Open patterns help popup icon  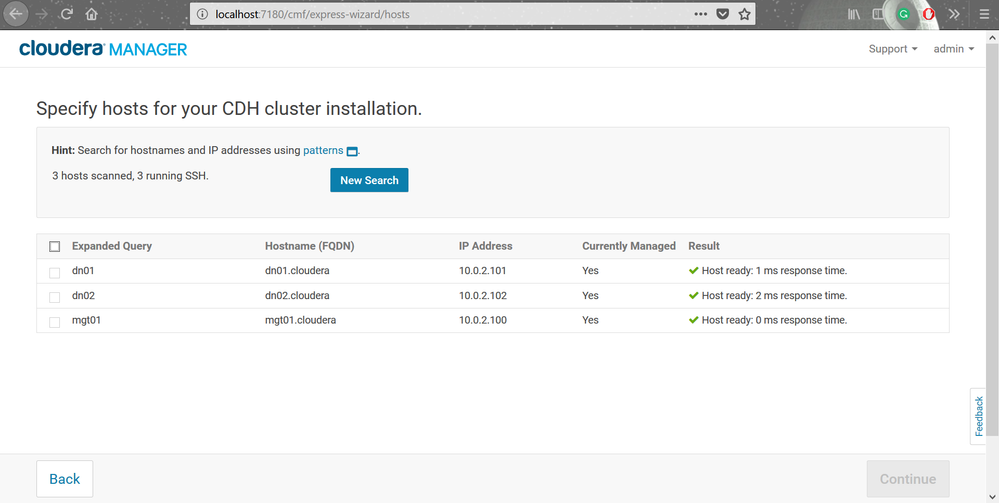[352, 151]
